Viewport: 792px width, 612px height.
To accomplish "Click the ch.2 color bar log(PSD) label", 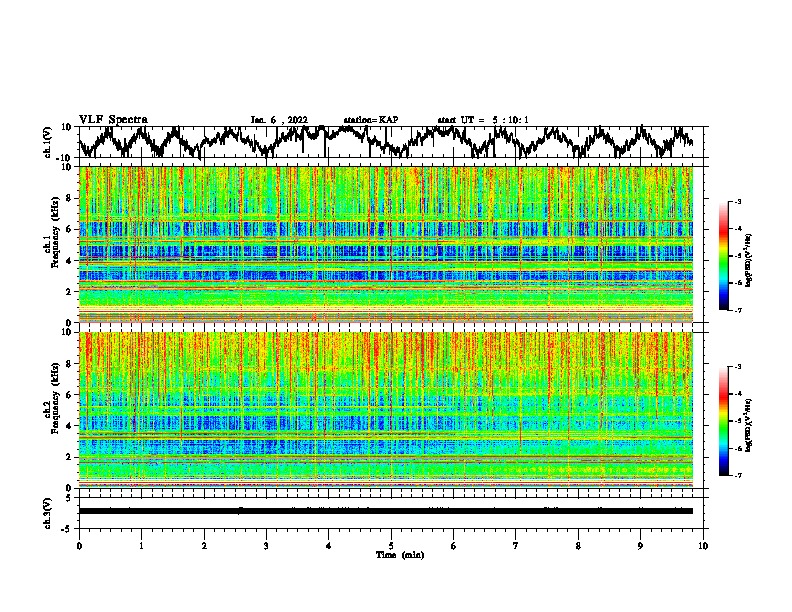I will (749, 426).
